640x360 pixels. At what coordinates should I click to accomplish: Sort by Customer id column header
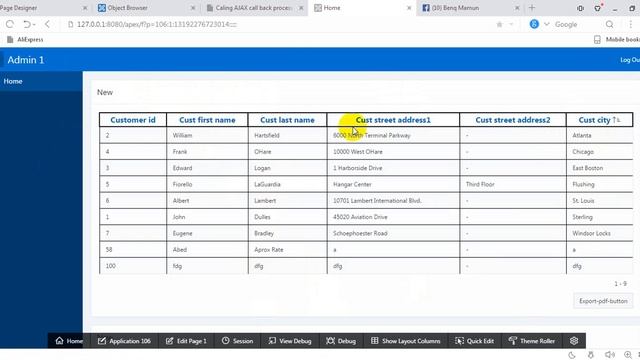[x=133, y=120]
